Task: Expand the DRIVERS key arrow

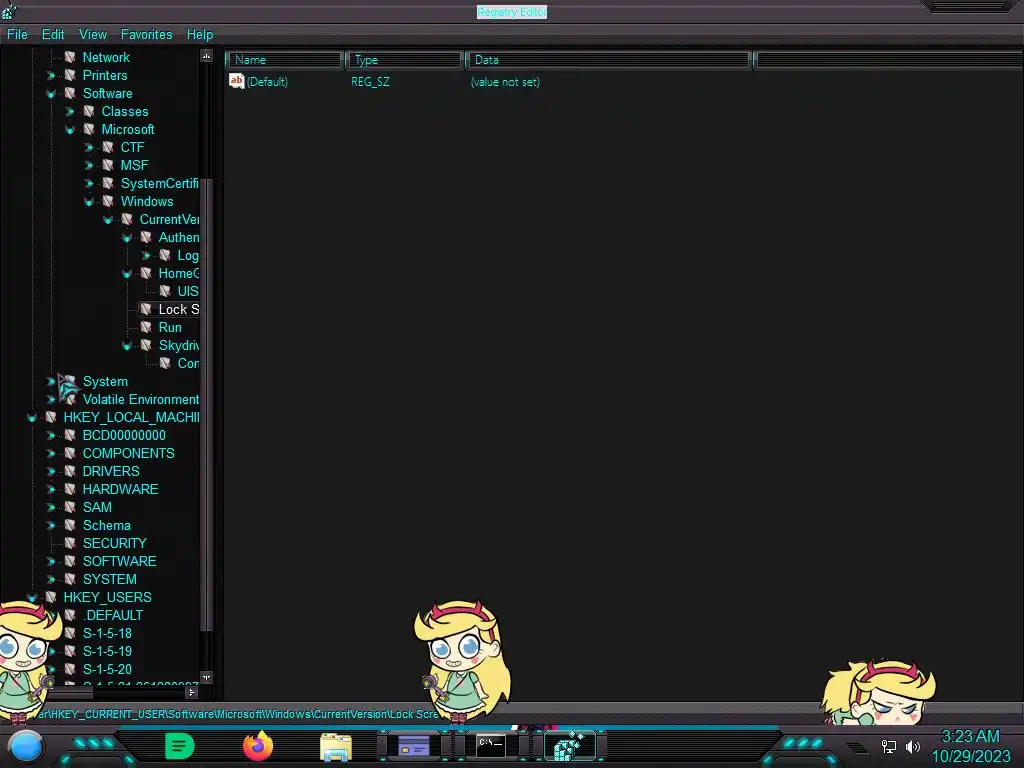Action: click(x=51, y=472)
